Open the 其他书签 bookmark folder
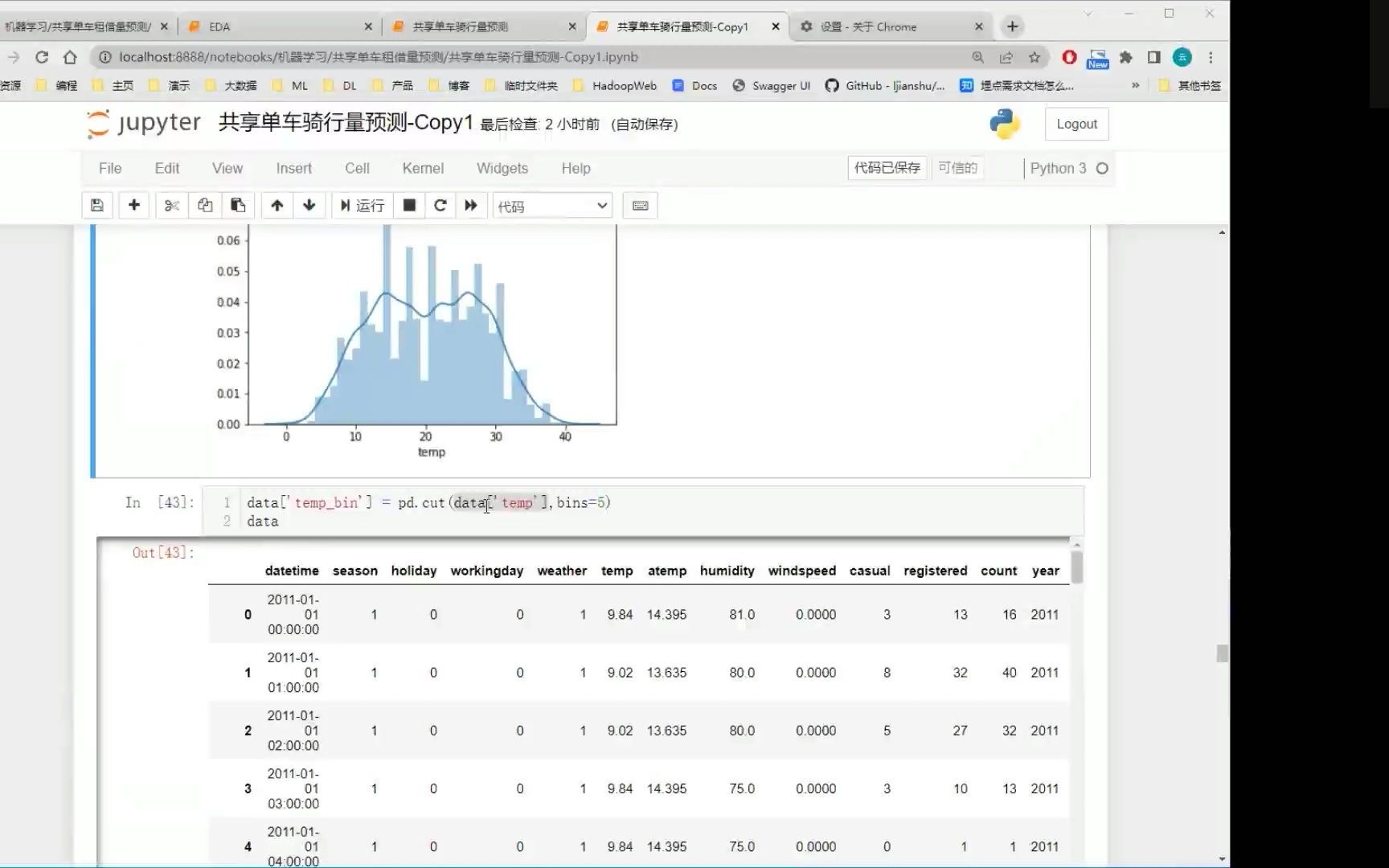Image resolution: width=1389 pixels, height=868 pixels. tap(1190, 85)
